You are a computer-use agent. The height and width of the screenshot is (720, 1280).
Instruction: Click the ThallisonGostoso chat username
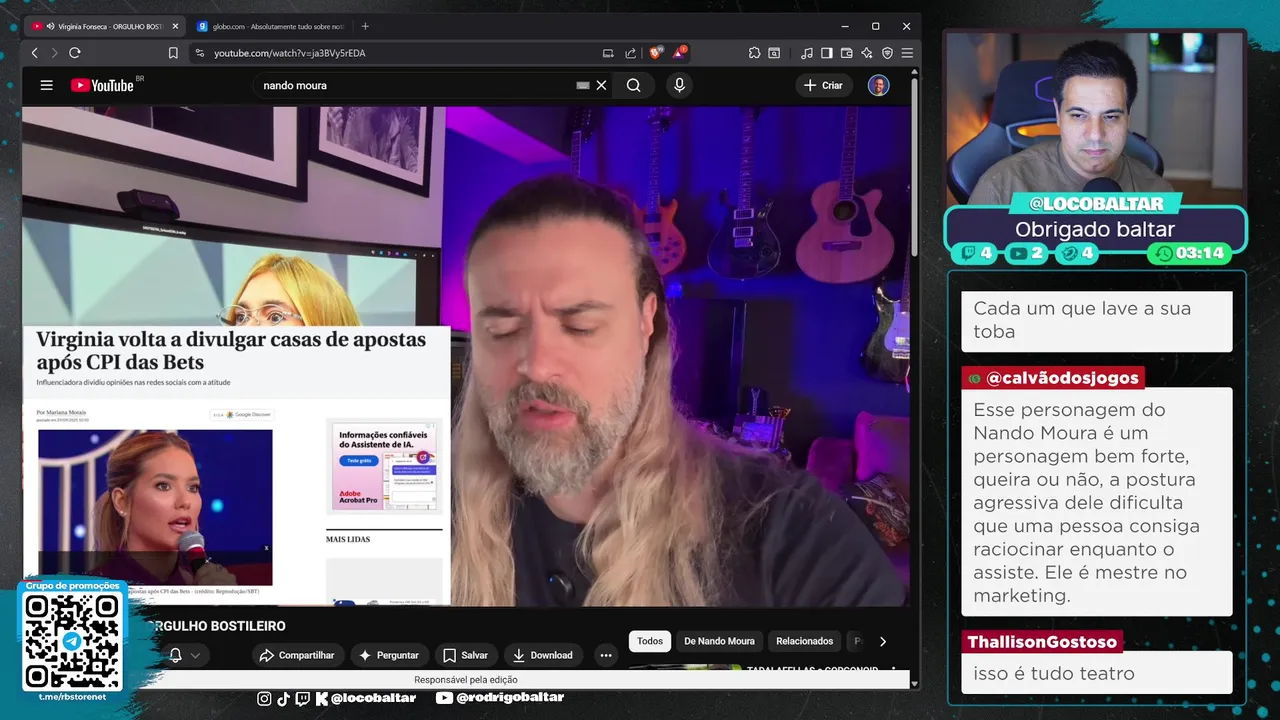(1041, 642)
